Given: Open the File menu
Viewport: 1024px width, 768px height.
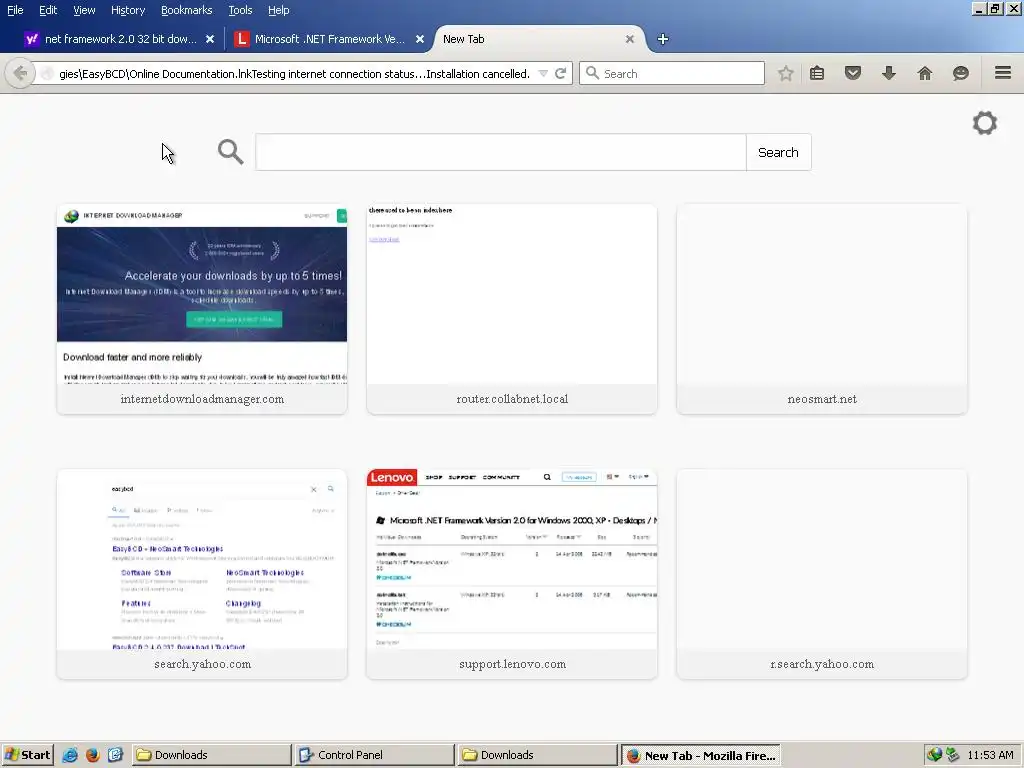Looking at the screenshot, I should (x=15, y=10).
